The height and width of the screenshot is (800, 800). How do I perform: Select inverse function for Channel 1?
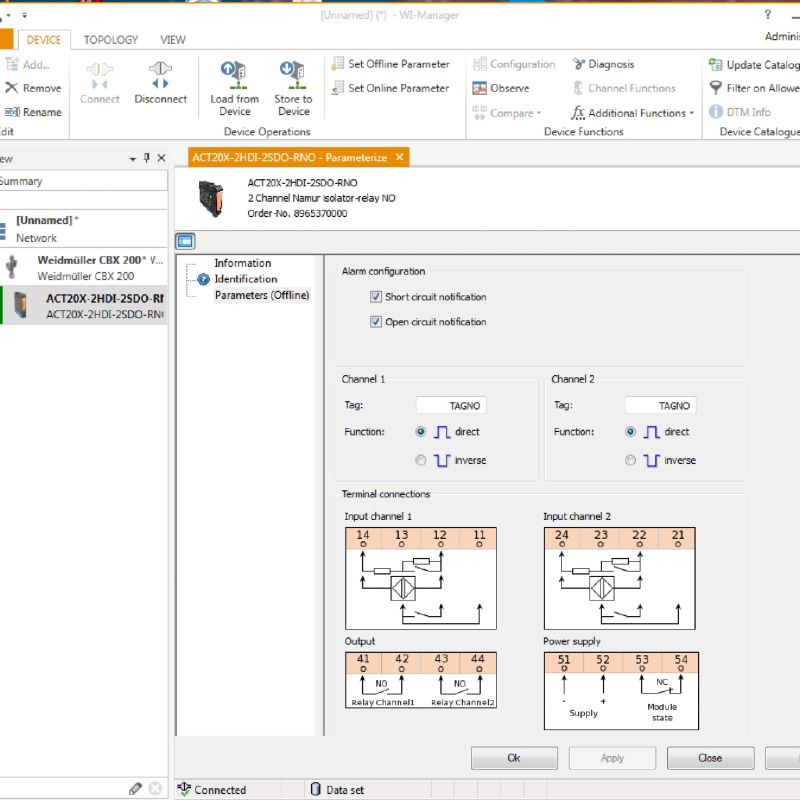click(x=421, y=460)
